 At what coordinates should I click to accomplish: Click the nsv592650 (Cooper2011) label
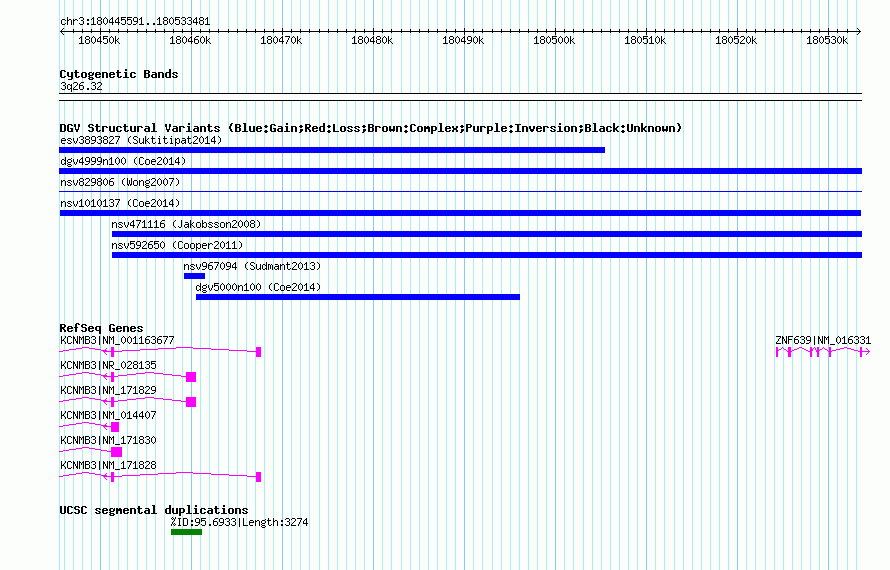(x=177, y=245)
